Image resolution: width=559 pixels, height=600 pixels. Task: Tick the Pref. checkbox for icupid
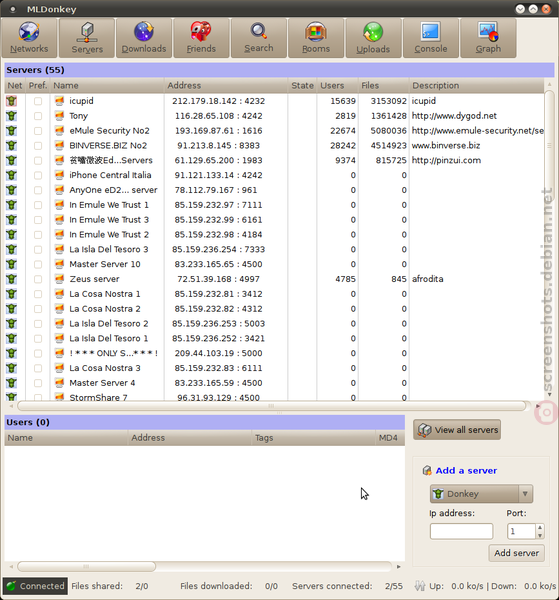tap(38, 101)
